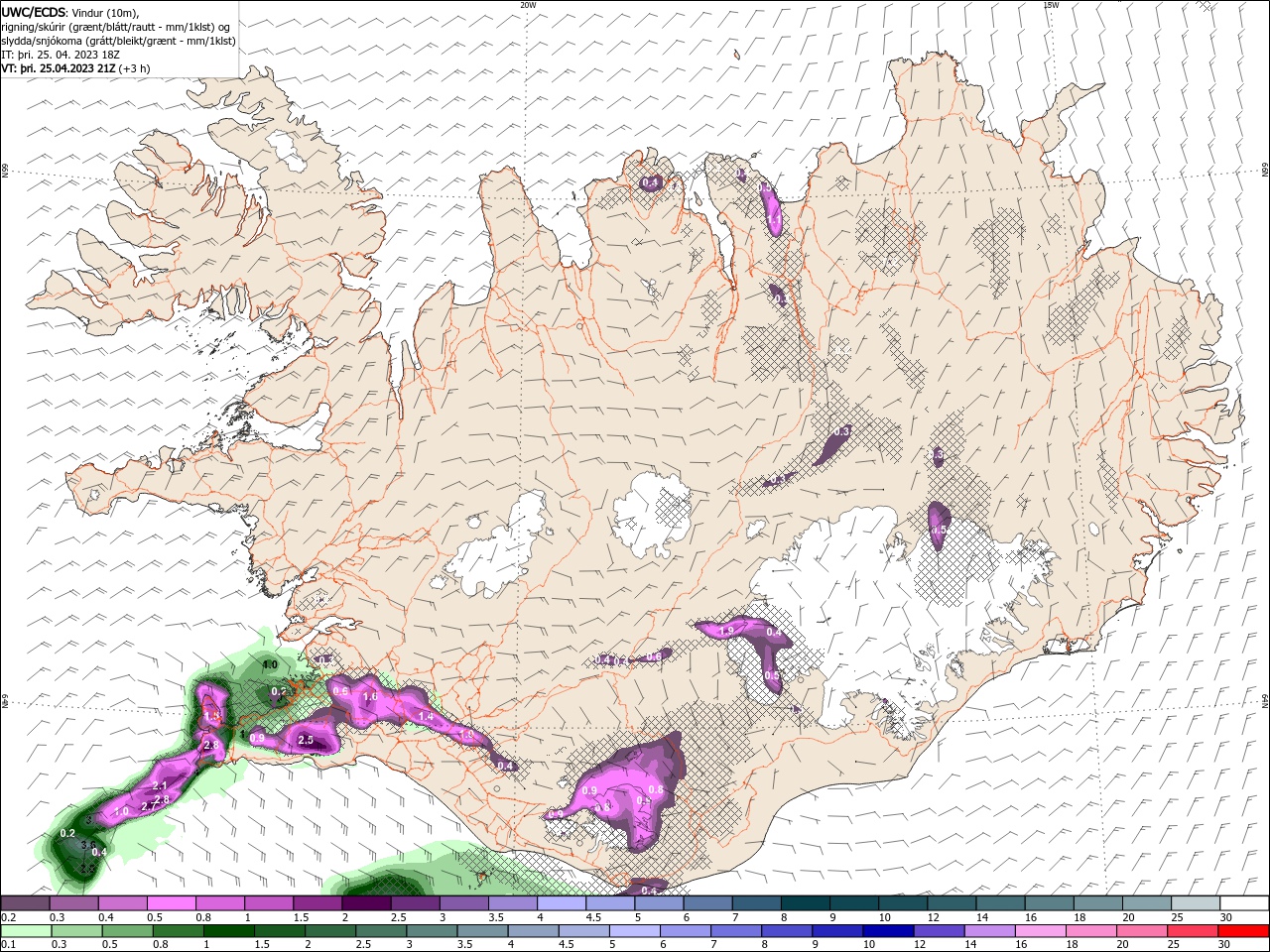Click the '1.6' precipitation value on the map
This screenshot has height=952, width=1270.
(x=370, y=697)
